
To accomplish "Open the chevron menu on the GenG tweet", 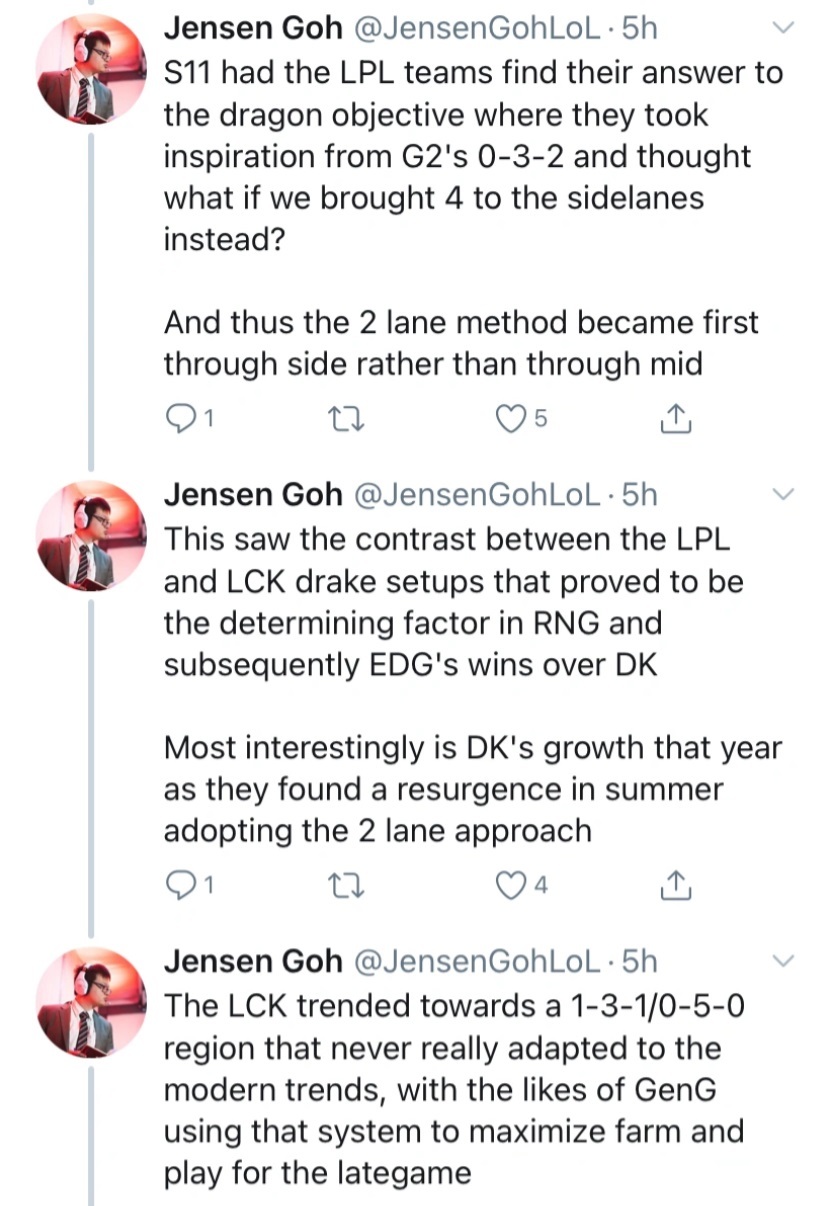I will 784,961.
